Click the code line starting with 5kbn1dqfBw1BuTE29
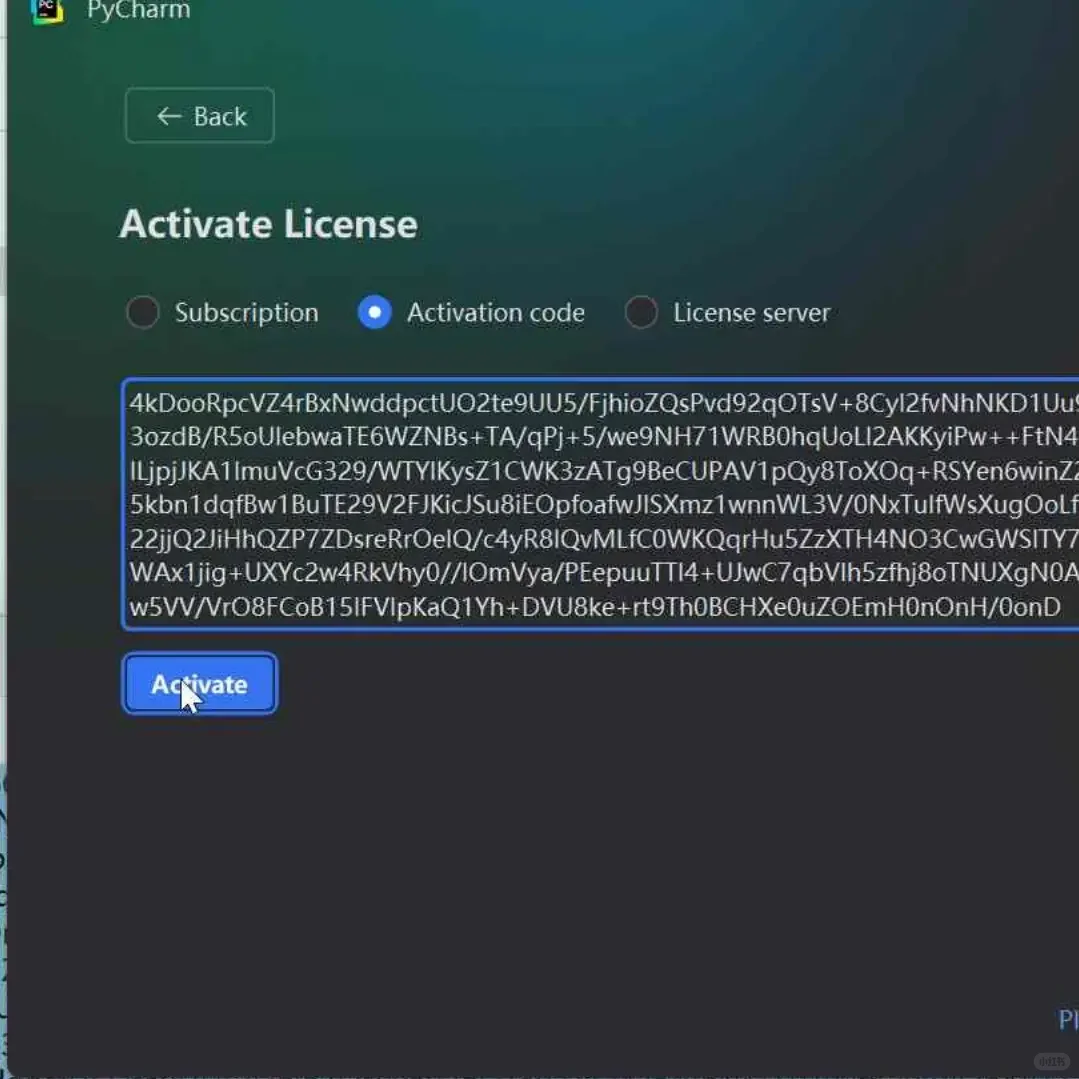The image size is (1079, 1079). pyautogui.click(x=603, y=505)
